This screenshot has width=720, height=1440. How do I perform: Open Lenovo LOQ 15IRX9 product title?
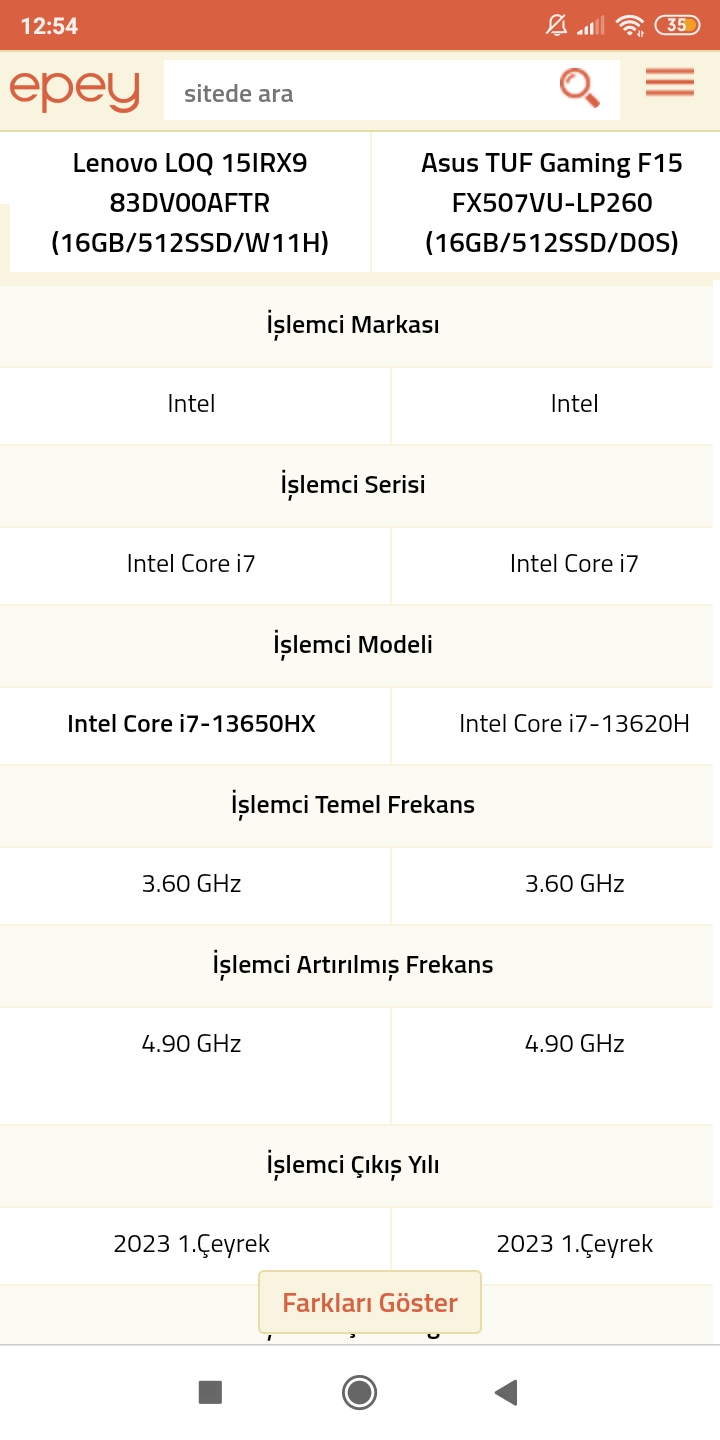(x=190, y=203)
